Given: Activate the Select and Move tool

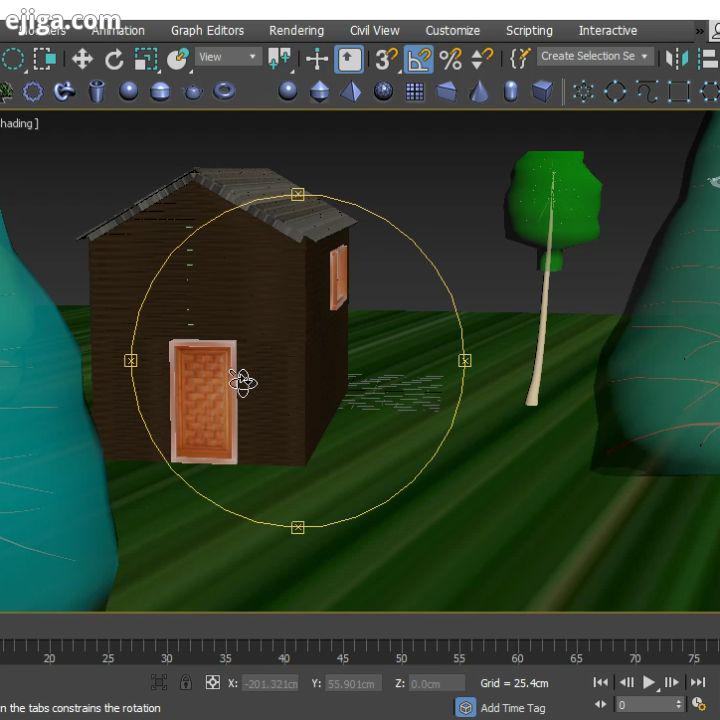Looking at the screenshot, I should tap(83, 59).
